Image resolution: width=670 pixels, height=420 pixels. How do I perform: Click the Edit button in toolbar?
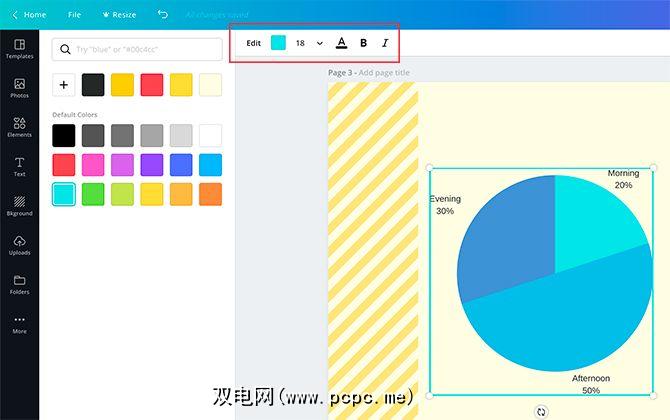pos(253,43)
